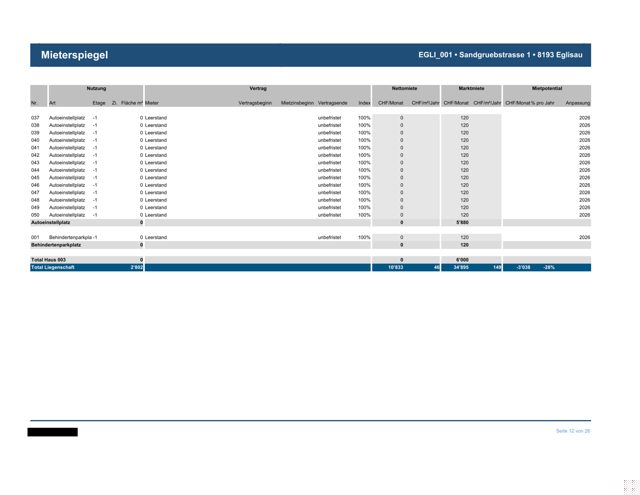Click the Total Liegenschaft Nettomiete 10'833

(396, 267)
